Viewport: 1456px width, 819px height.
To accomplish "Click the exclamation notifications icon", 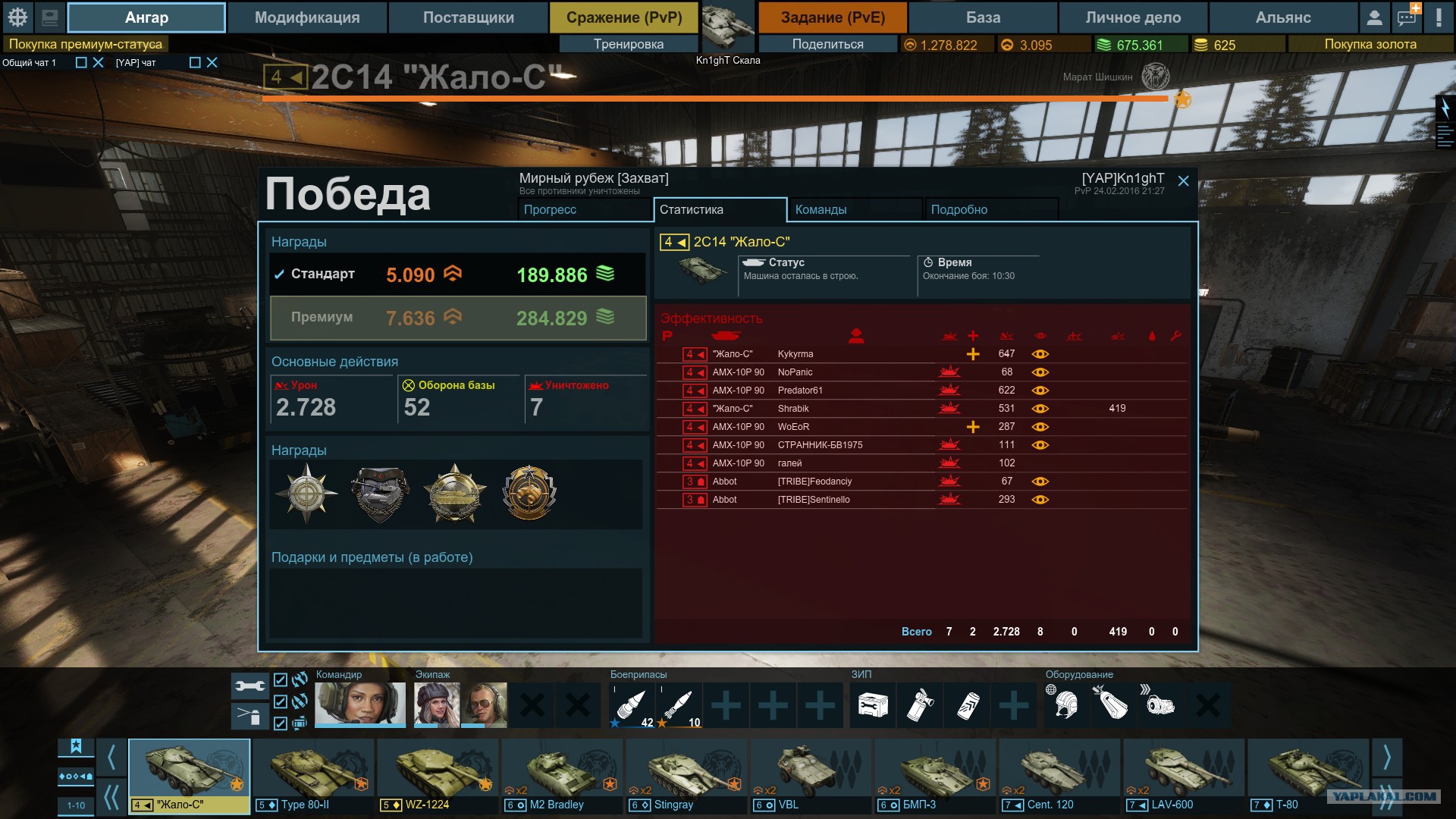I will 1439,17.
